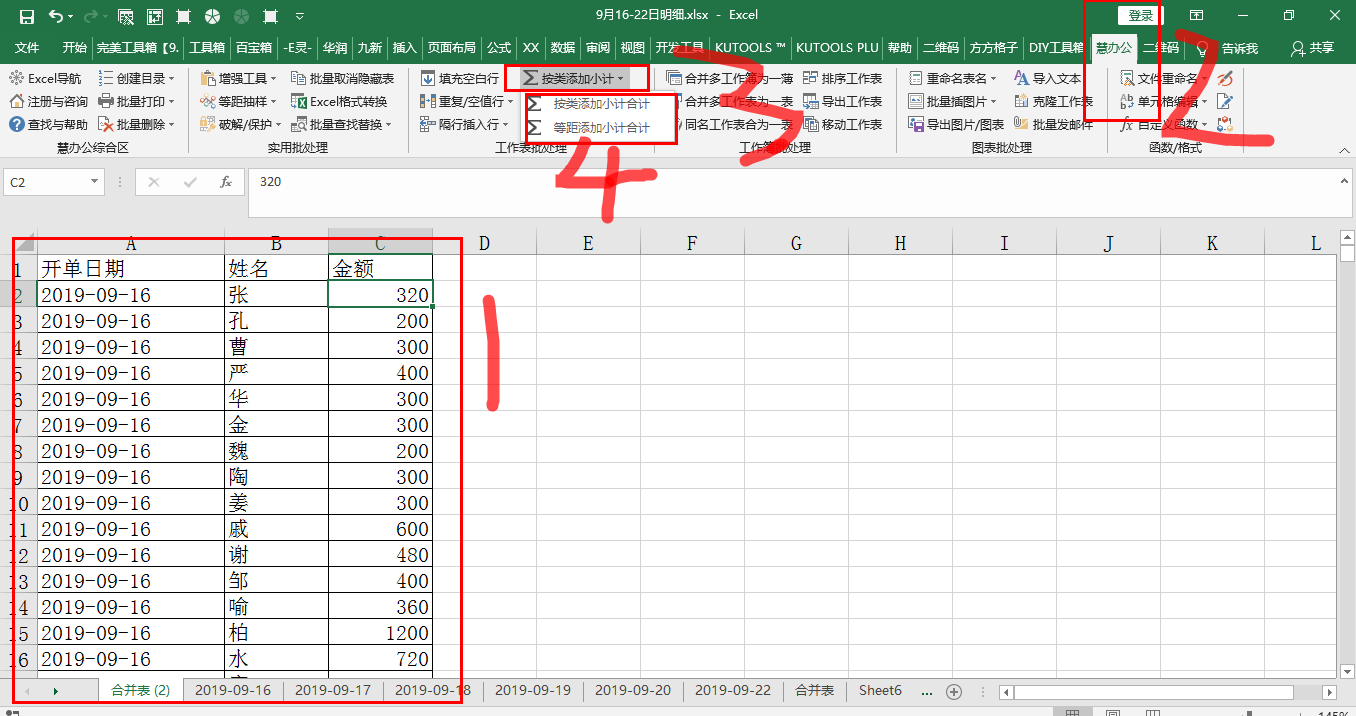
Task: Click cell with 开单日期 header
Action: pos(131,268)
